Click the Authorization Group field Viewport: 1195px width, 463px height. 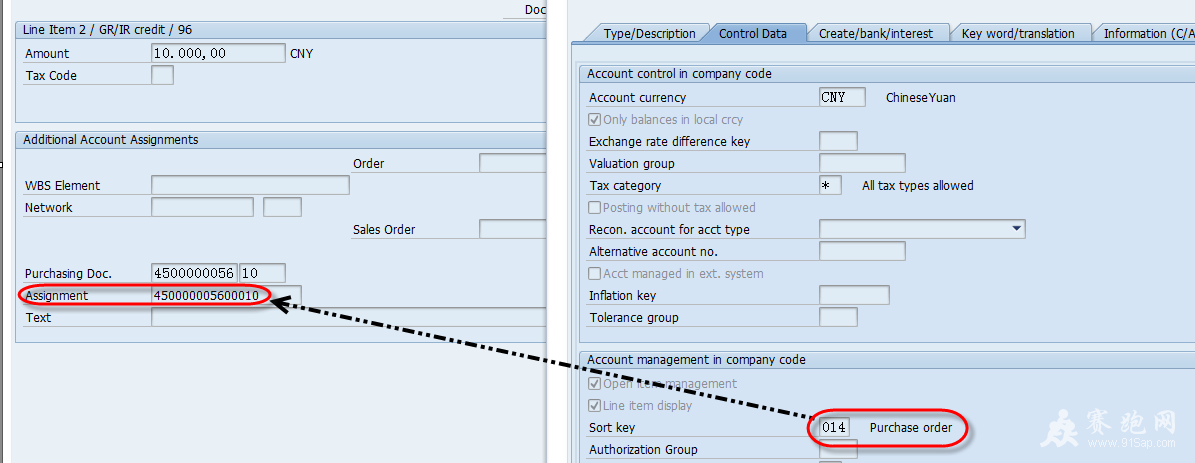click(x=838, y=450)
